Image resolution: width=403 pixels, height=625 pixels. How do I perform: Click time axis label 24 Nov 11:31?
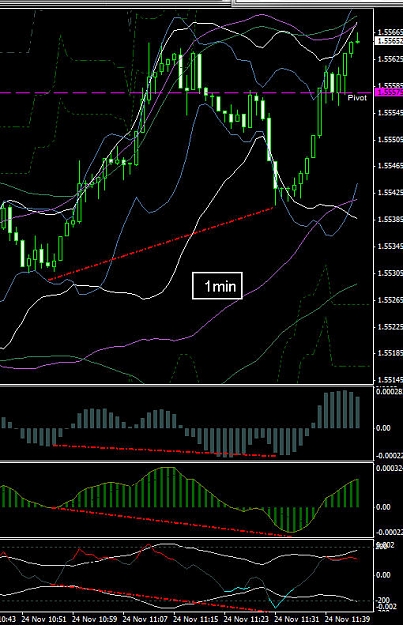tap(297, 619)
